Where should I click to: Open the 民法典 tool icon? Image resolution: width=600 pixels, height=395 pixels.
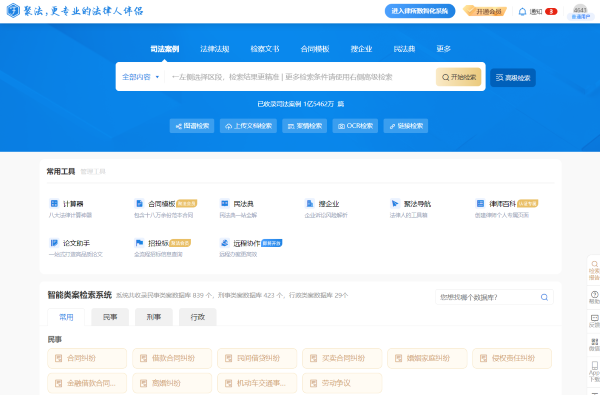225,203
